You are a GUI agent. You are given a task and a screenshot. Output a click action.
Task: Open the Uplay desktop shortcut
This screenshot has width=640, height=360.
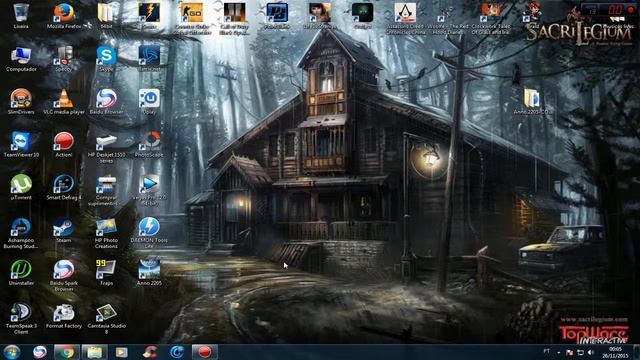149,102
